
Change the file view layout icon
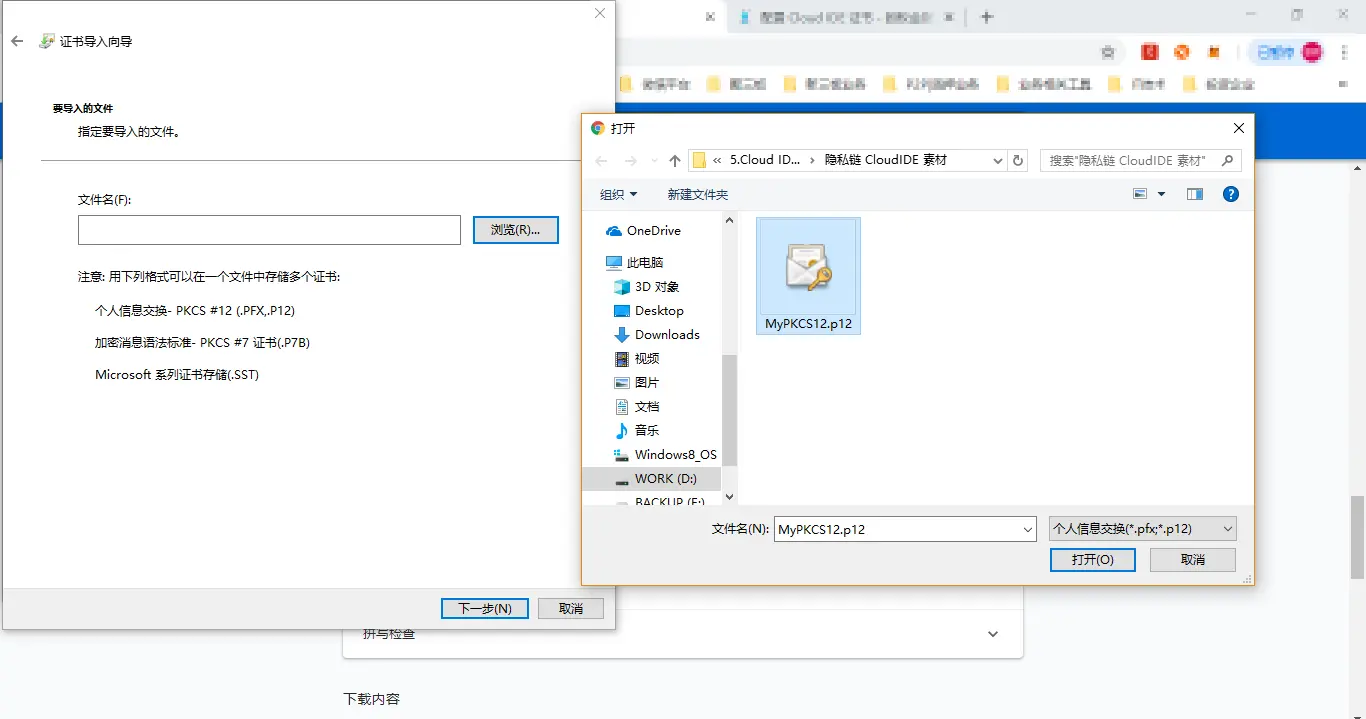pos(1140,194)
